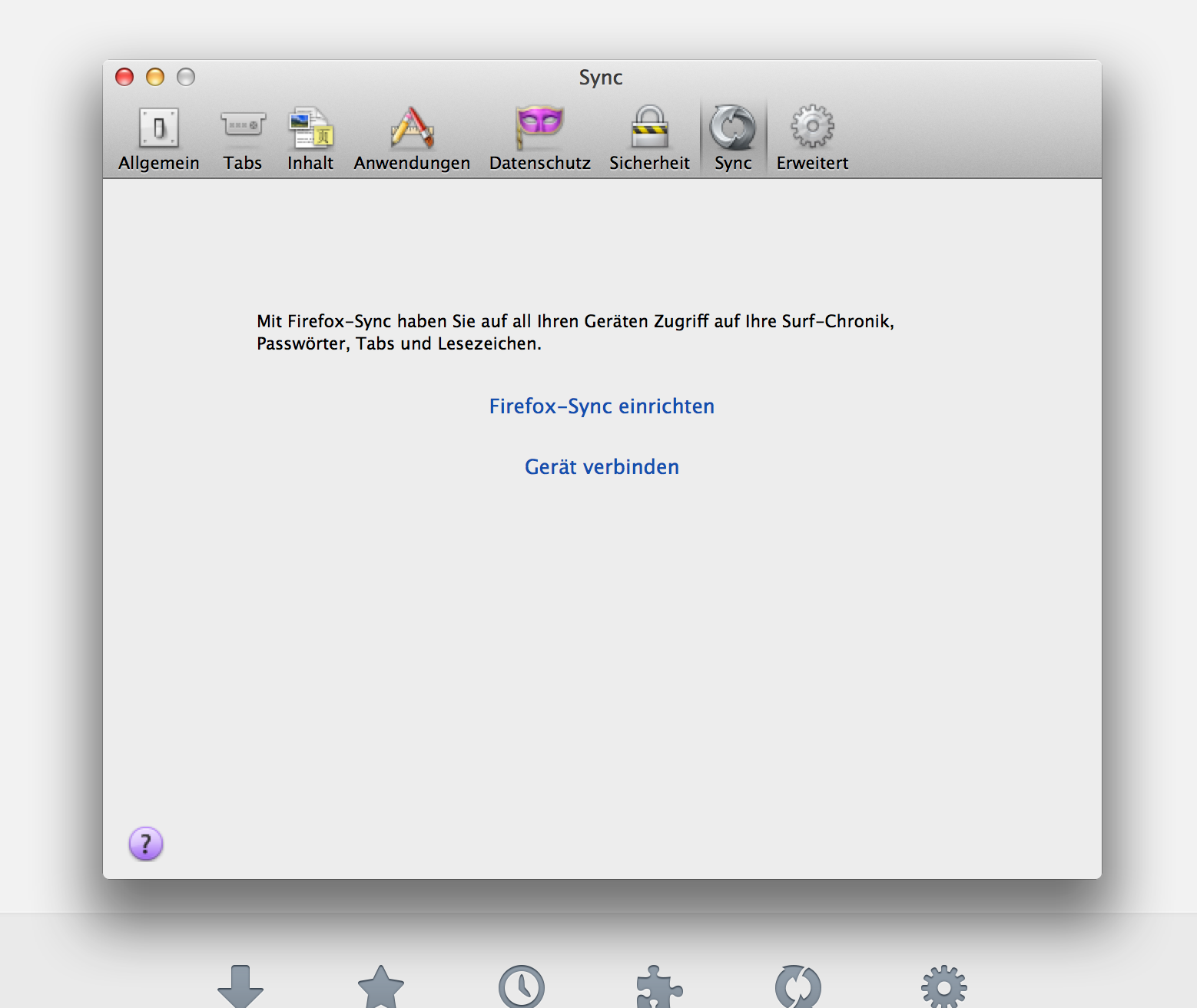Open the Allgemein preferences pane
This screenshot has width=1197, height=1008.
159,139
